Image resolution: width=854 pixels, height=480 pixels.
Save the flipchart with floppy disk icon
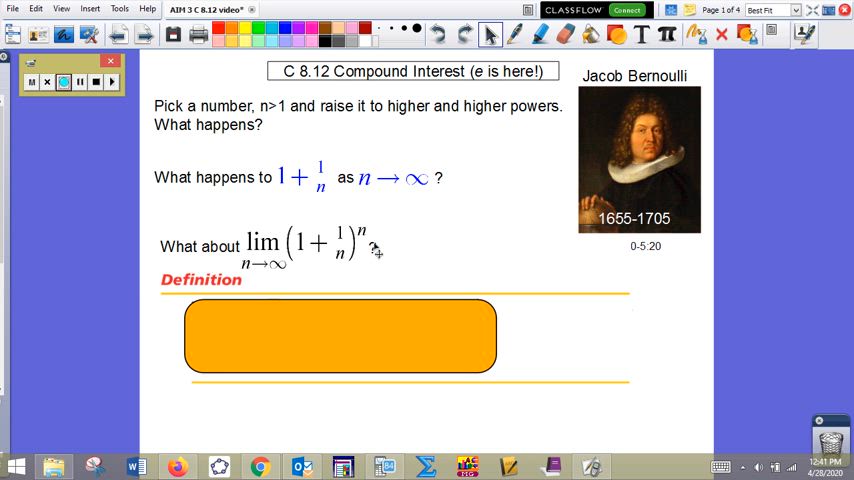[x=173, y=35]
